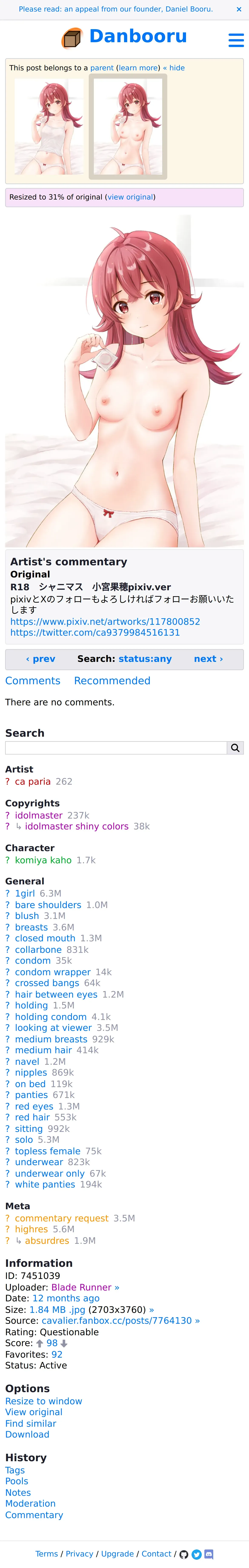249x1568 pixels.
Task: Switch to the Recommended tab
Action: [x=112, y=681]
